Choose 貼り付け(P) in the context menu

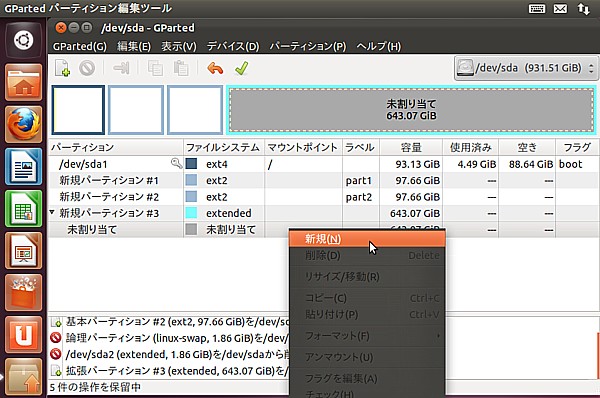pos(367,315)
